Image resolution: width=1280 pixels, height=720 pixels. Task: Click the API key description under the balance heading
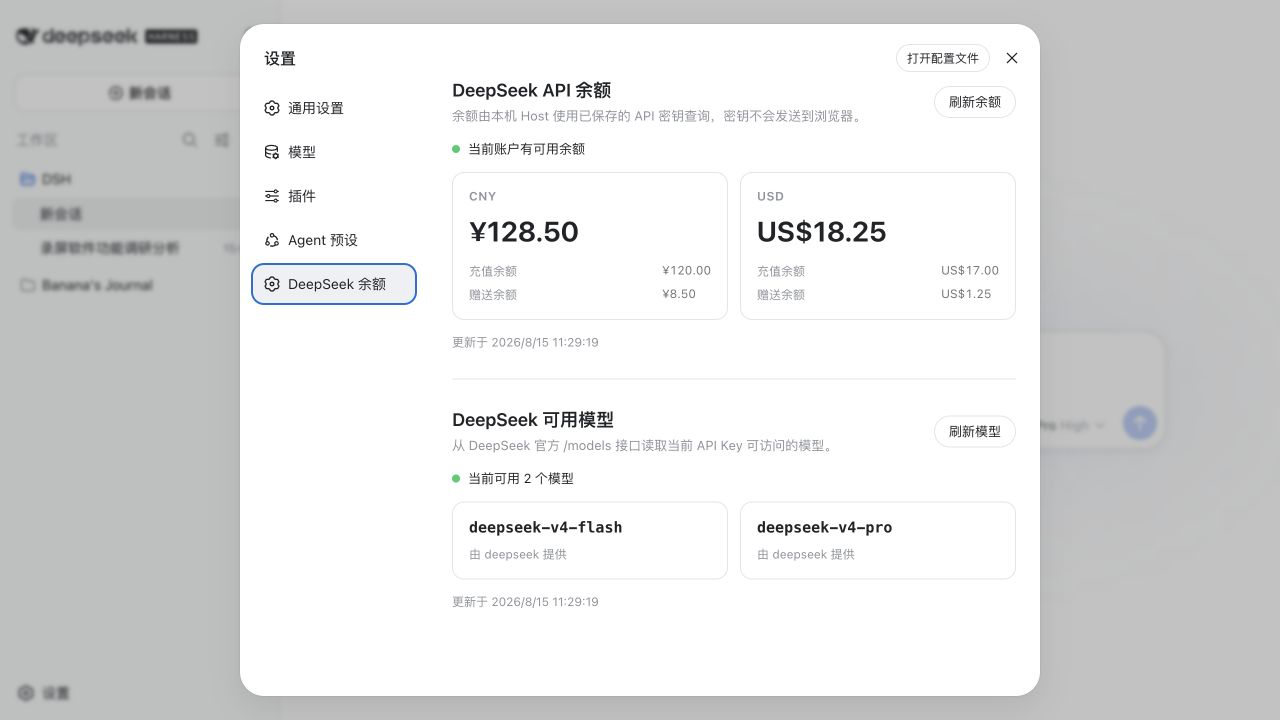(659, 116)
